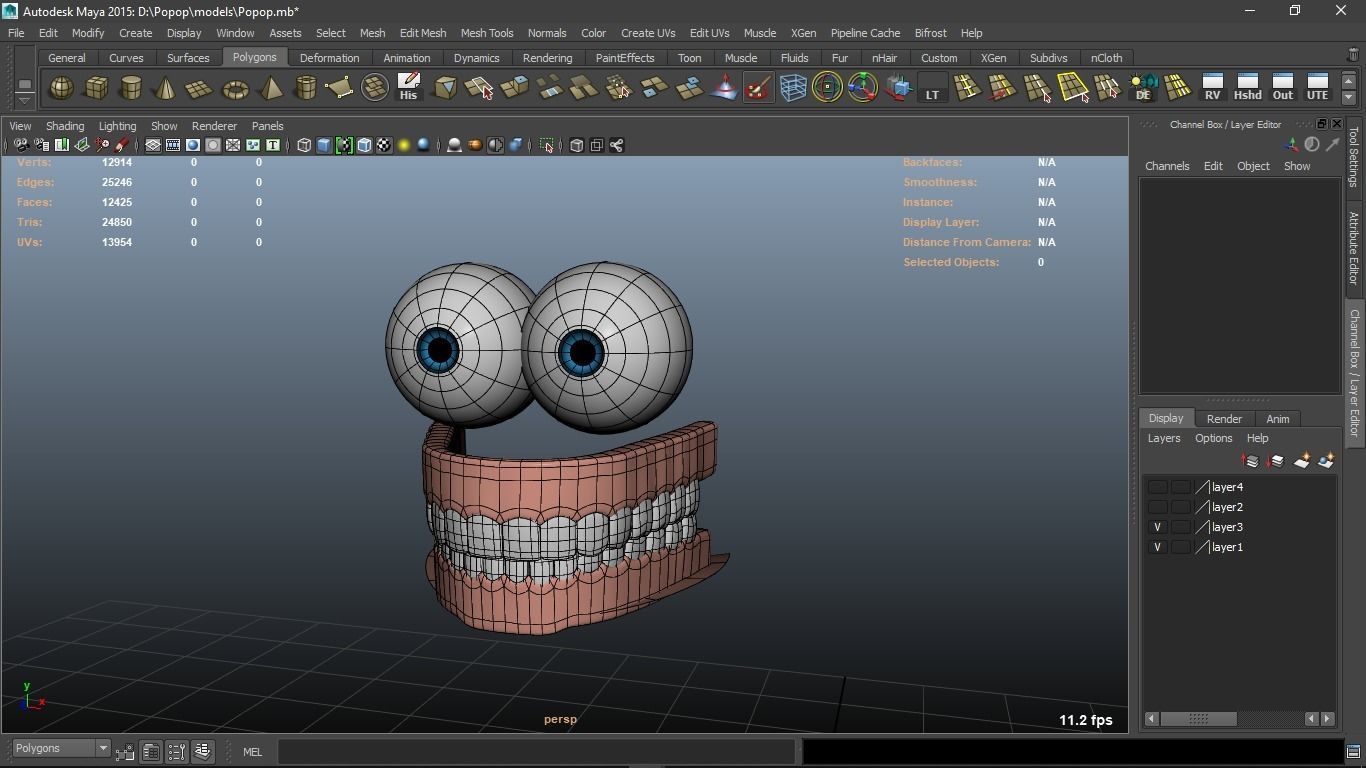
Task: Open the Create UVs menu
Action: (x=648, y=33)
